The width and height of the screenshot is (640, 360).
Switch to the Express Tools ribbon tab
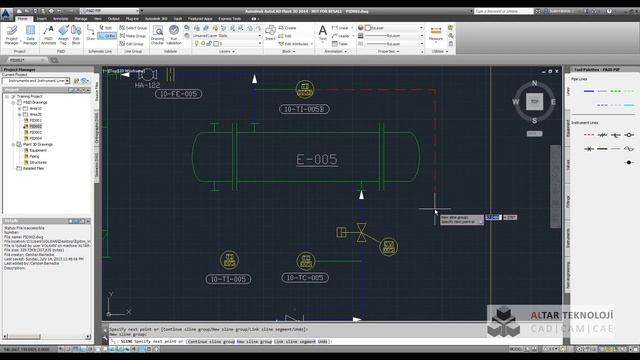pos(229,19)
